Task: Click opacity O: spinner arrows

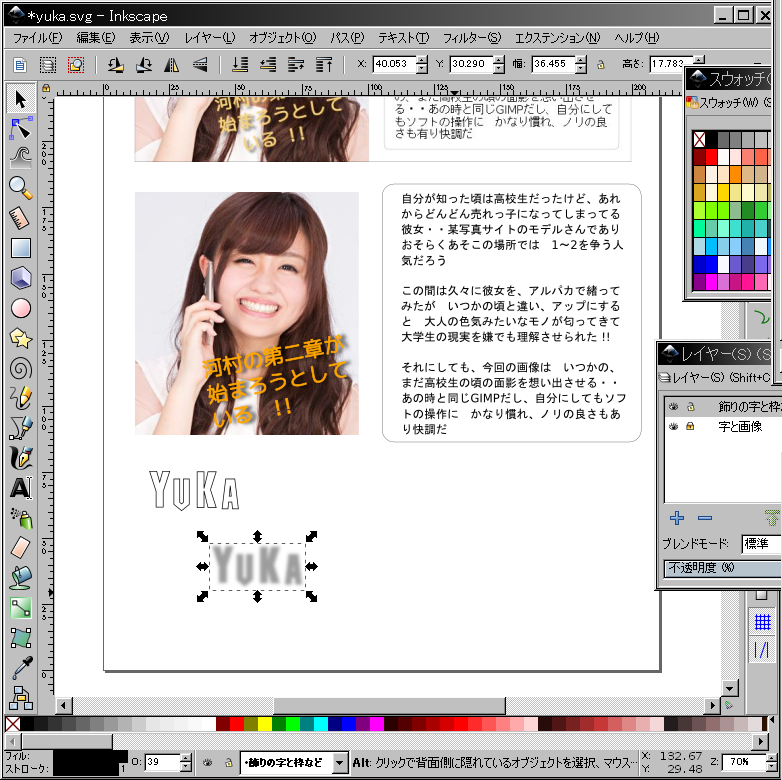Action: click(x=186, y=762)
